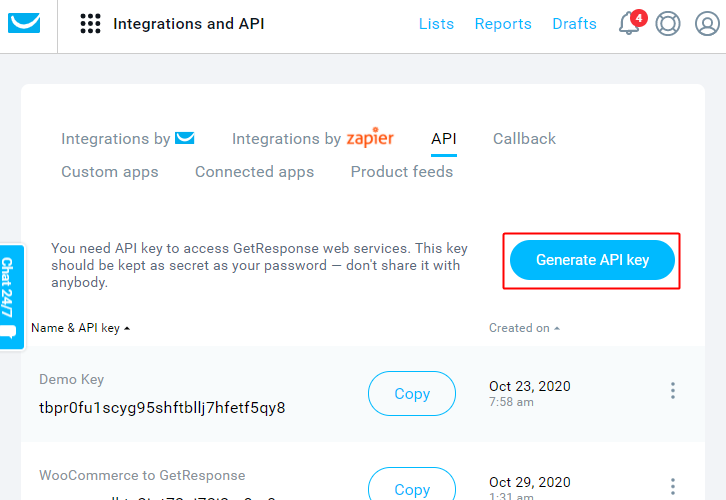This screenshot has width=726, height=500.
Task: Click the Oct 29, 2020 date
Action: (x=530, y=482)
